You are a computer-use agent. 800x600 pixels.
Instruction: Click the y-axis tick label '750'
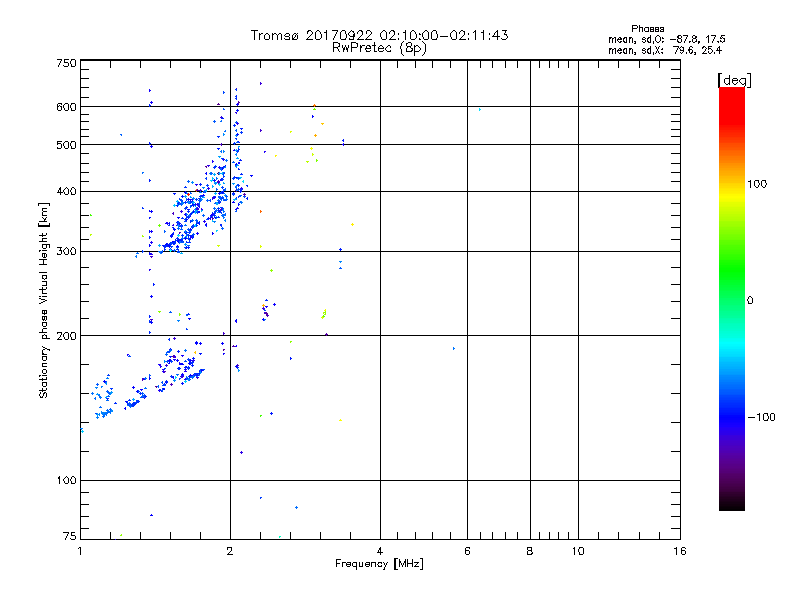click(66, 63)
